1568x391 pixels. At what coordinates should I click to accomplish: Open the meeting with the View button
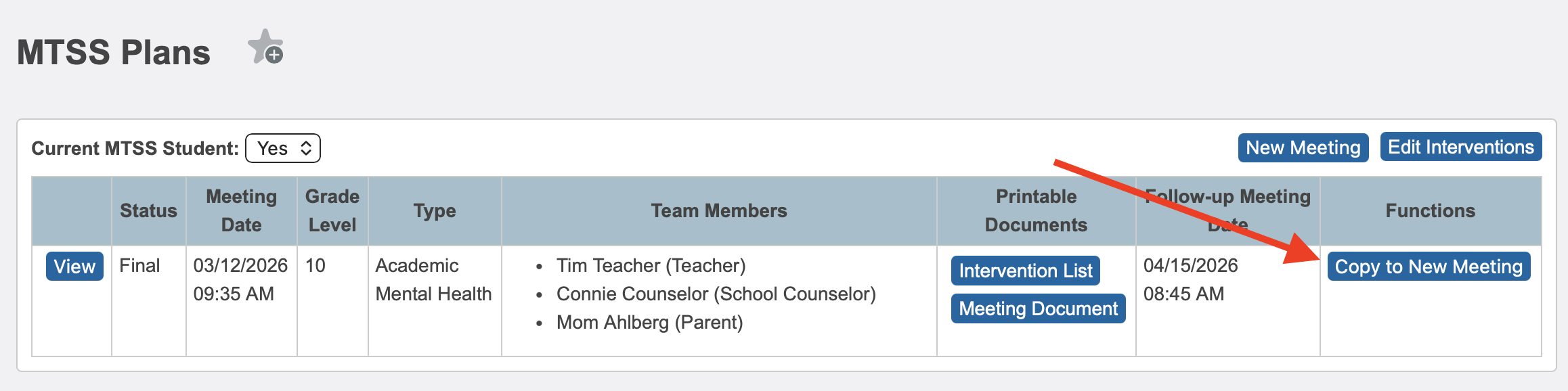point(74,267)
